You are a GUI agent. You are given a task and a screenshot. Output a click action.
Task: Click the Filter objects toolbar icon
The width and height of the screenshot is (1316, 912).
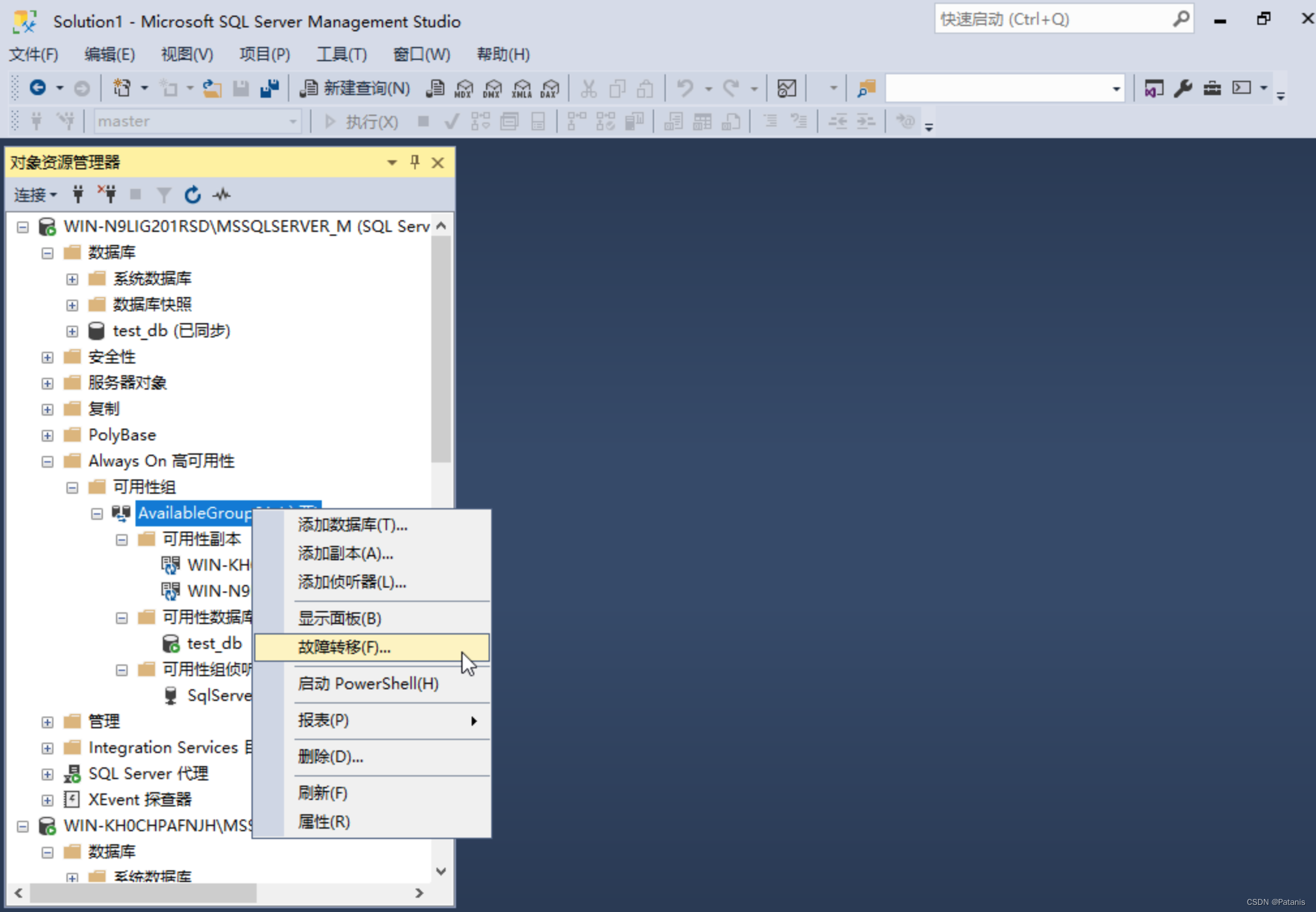(x=163, y=195)
